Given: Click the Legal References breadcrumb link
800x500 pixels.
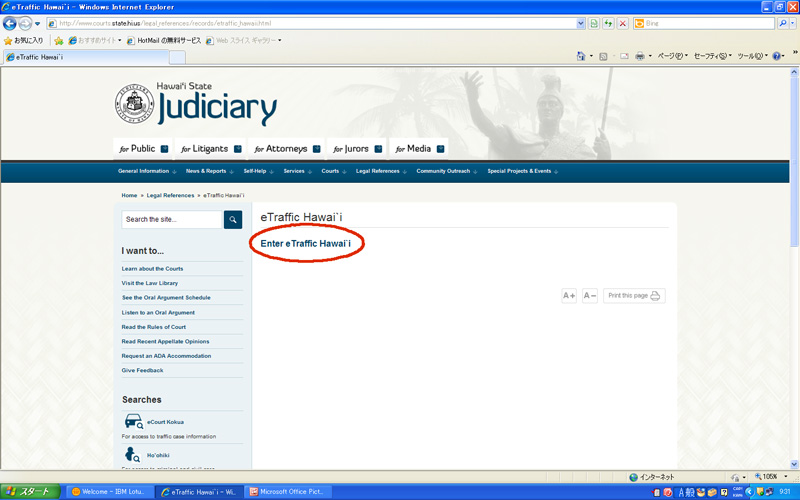Looking at the screenshot, I should pyautogui.click(x=170, y=195).
